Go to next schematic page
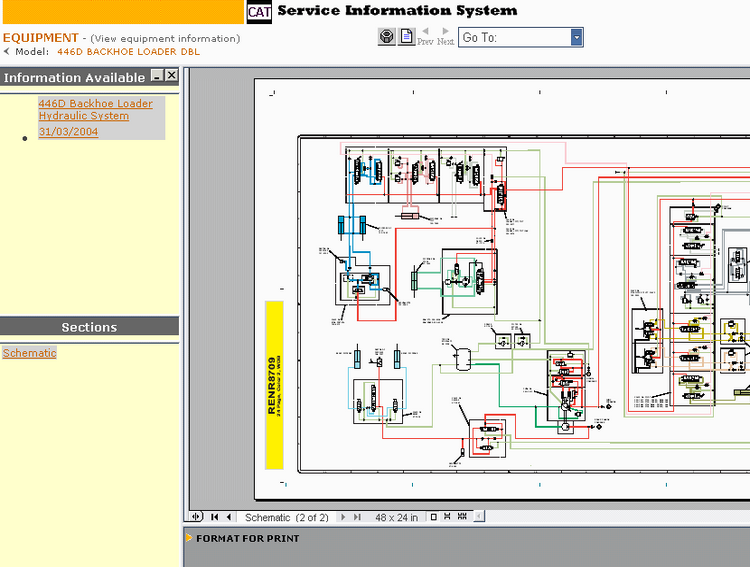 pyautogui.click(x=342, y=517)
